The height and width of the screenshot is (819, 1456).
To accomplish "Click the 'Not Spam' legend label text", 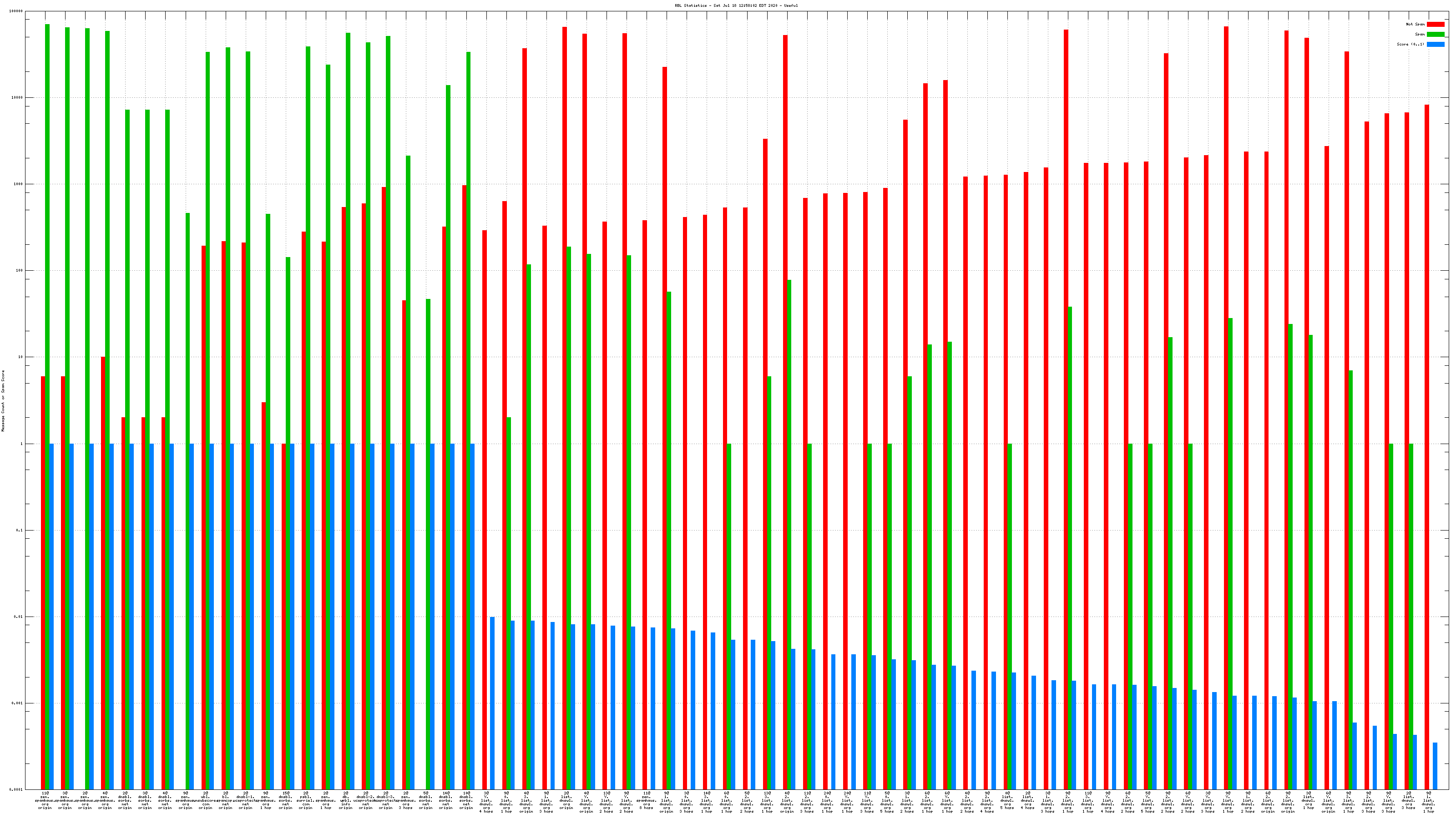I will coord(1416,24).
